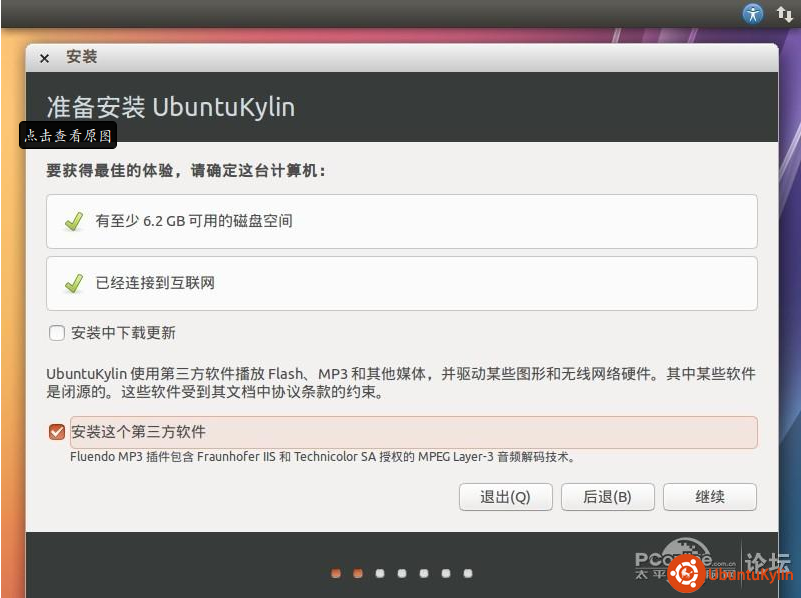
Task: Click 继续 to proceed with installation
Action: (709, 497)
